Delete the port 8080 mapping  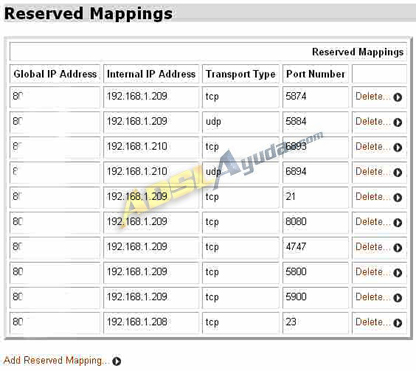point(372,222)
